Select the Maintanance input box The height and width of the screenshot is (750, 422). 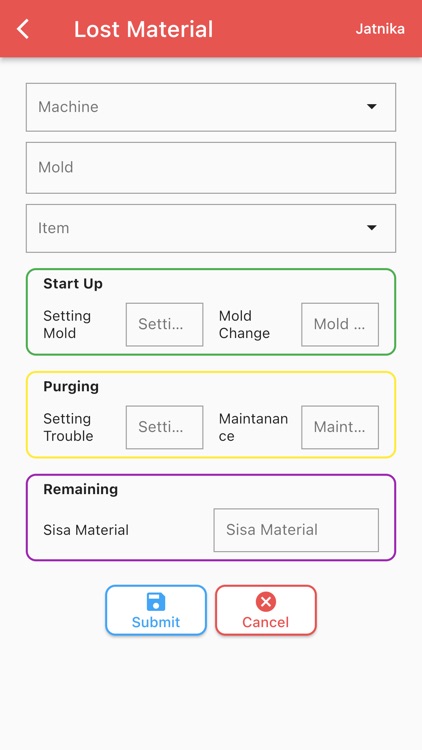tap(340, 427)
